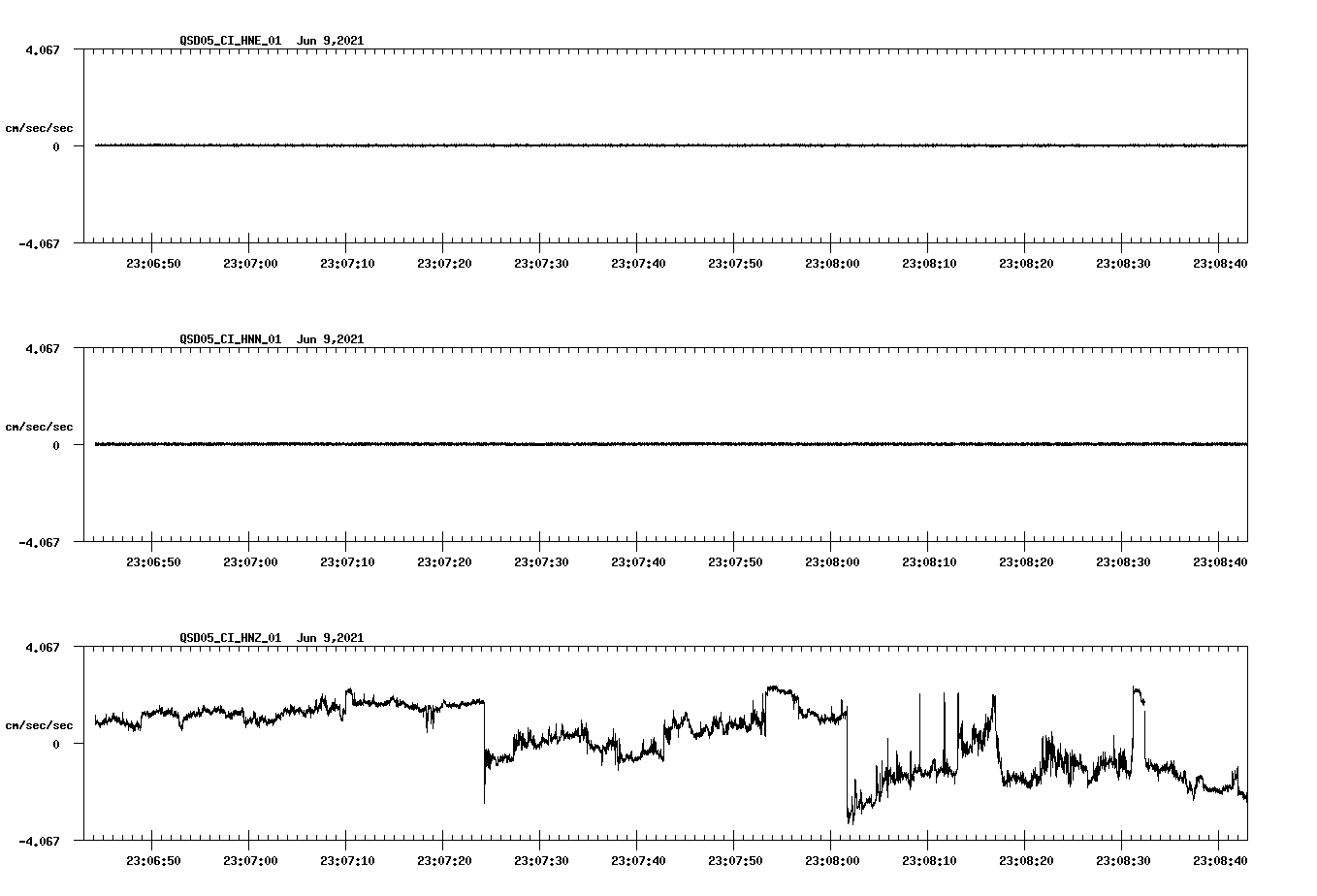Click 23:07:50 time label under HNZ plot
The height and width of the screenshot is (896, 1317).
735,861
